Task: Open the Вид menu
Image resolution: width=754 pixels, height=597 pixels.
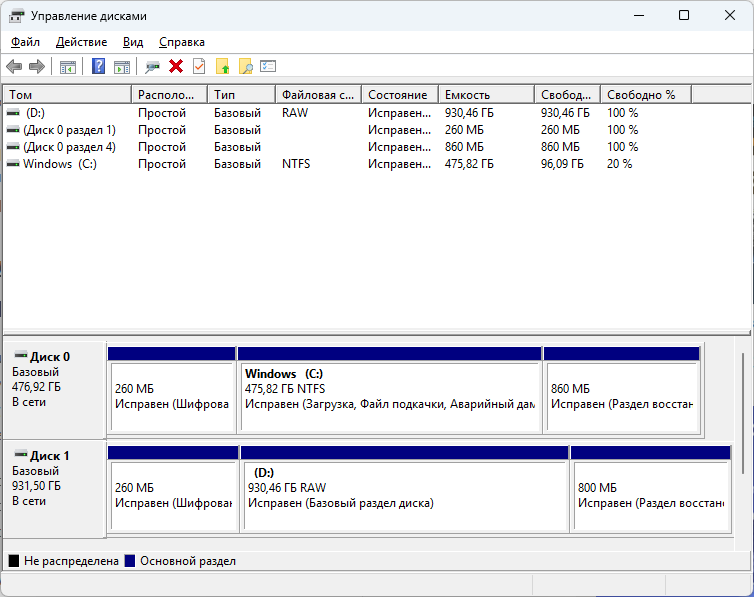Action: pyautogui.click(x=133, y=42)
